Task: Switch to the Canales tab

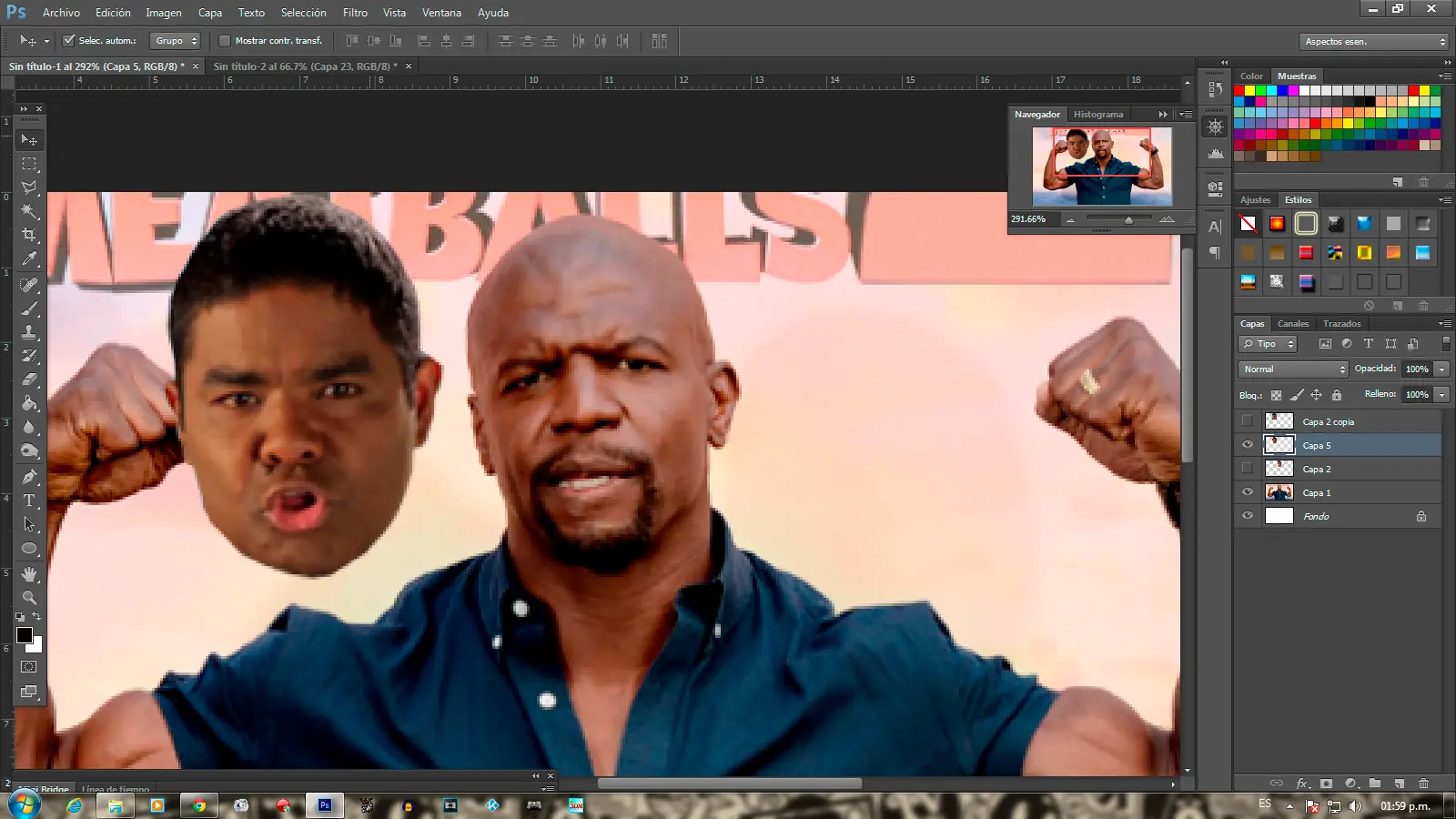Action: [1292, 323]
